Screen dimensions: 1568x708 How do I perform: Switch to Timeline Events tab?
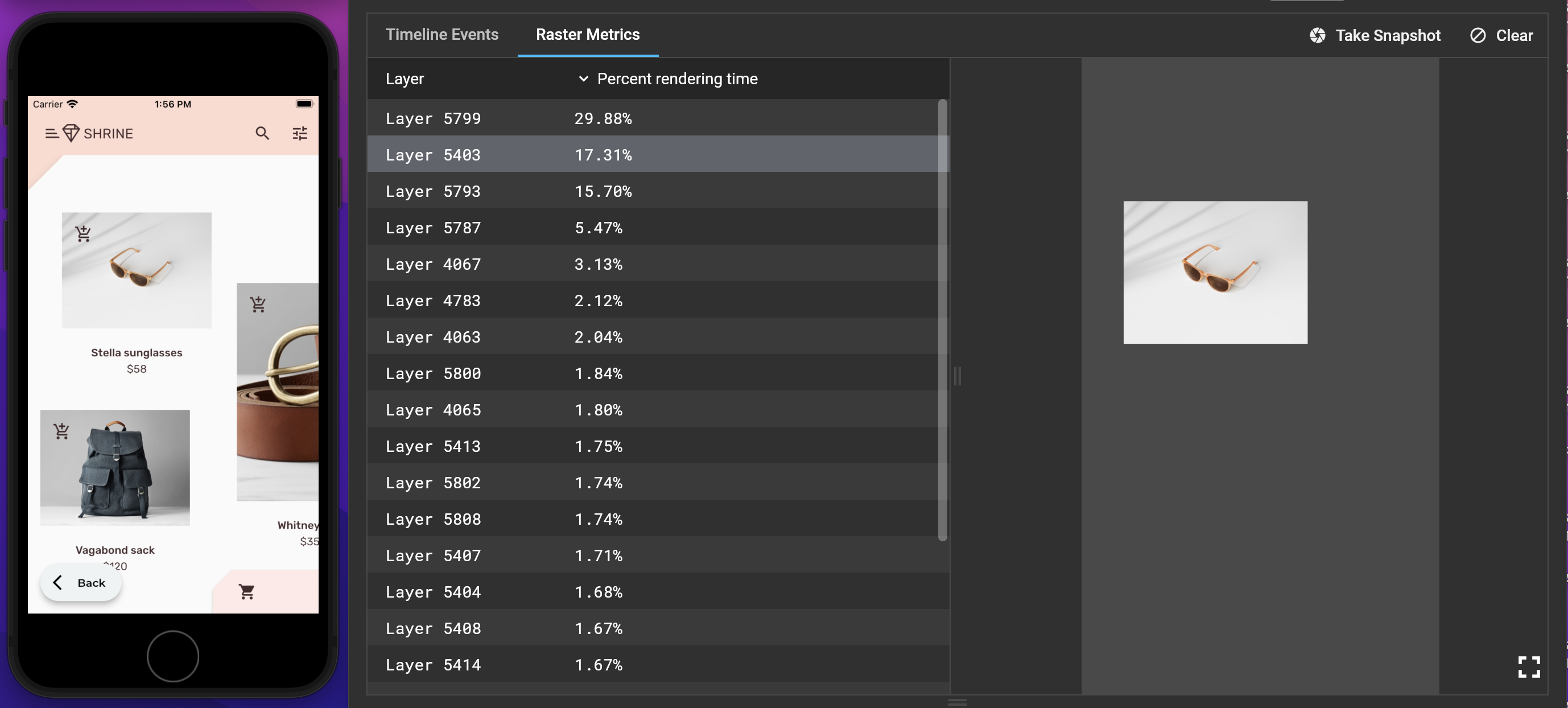pos(442,34)
